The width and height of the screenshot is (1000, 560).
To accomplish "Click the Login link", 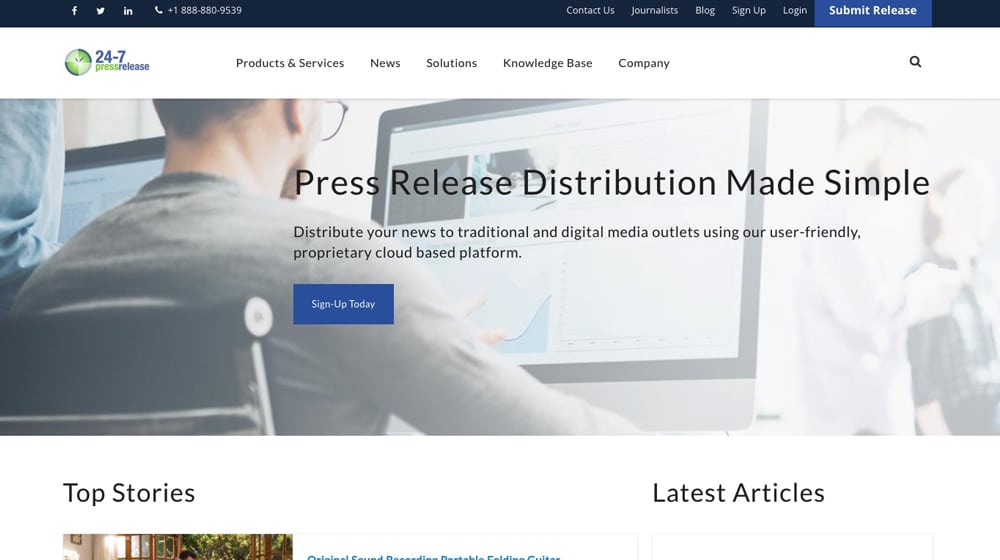I will pyautogui.click(x=795, y=10).
